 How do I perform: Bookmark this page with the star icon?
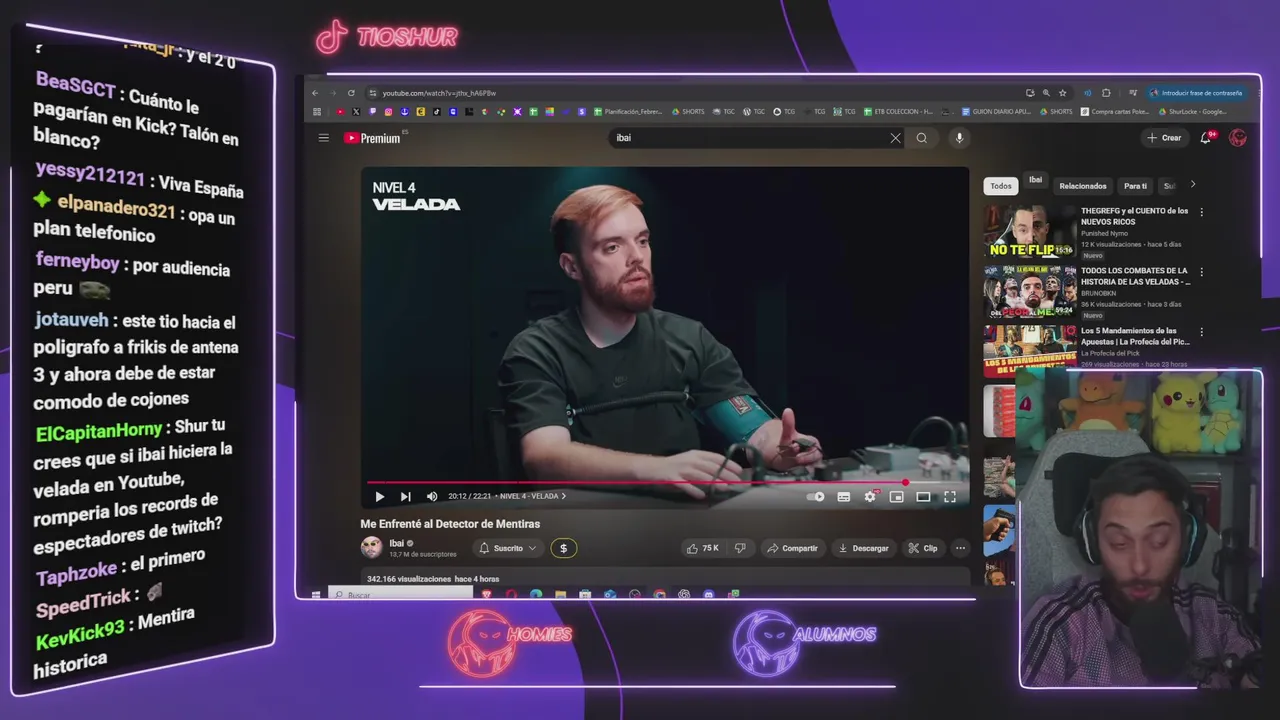tap(1062, 93)
